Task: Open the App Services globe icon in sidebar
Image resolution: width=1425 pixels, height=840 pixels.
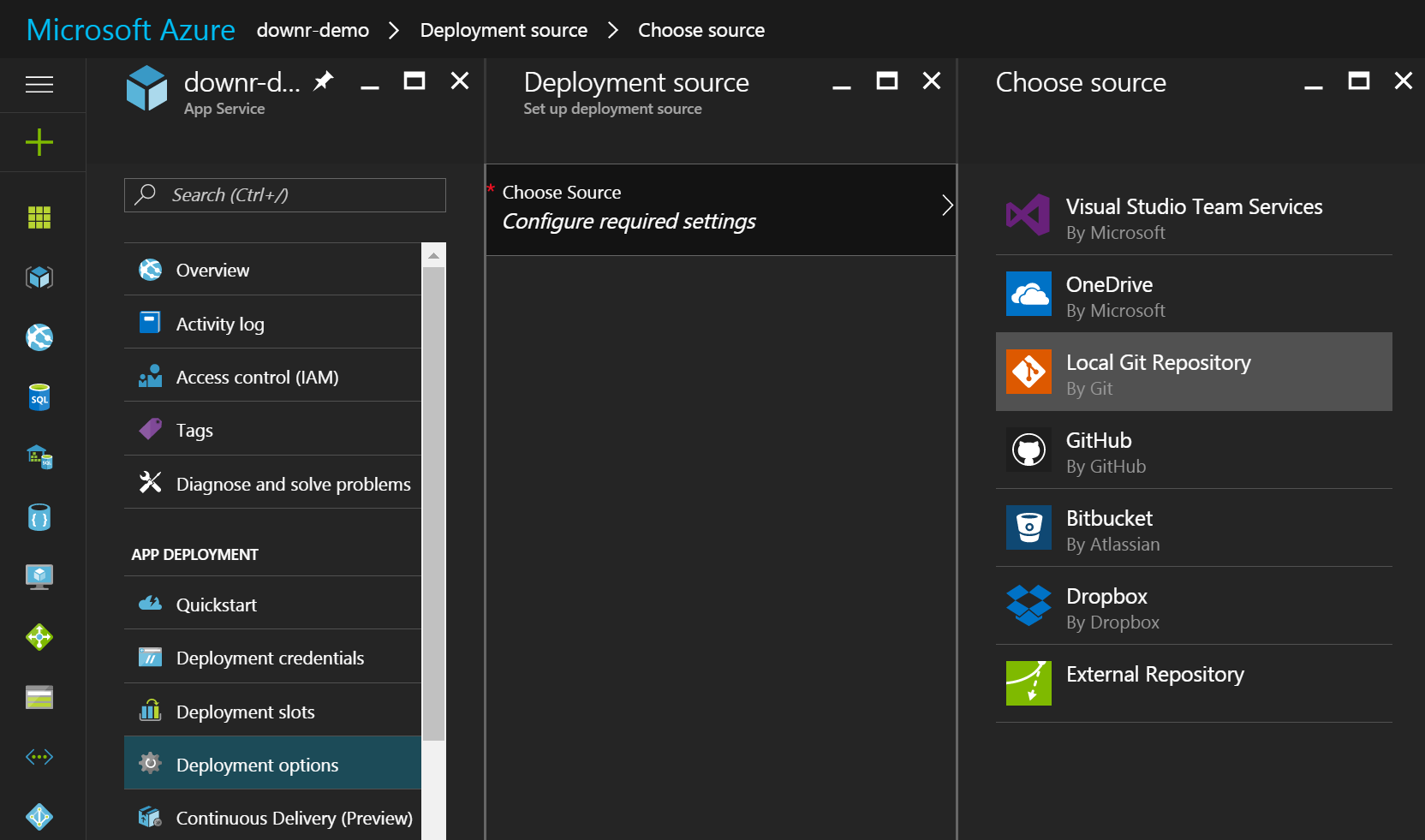Action: [x=39, y=337]
